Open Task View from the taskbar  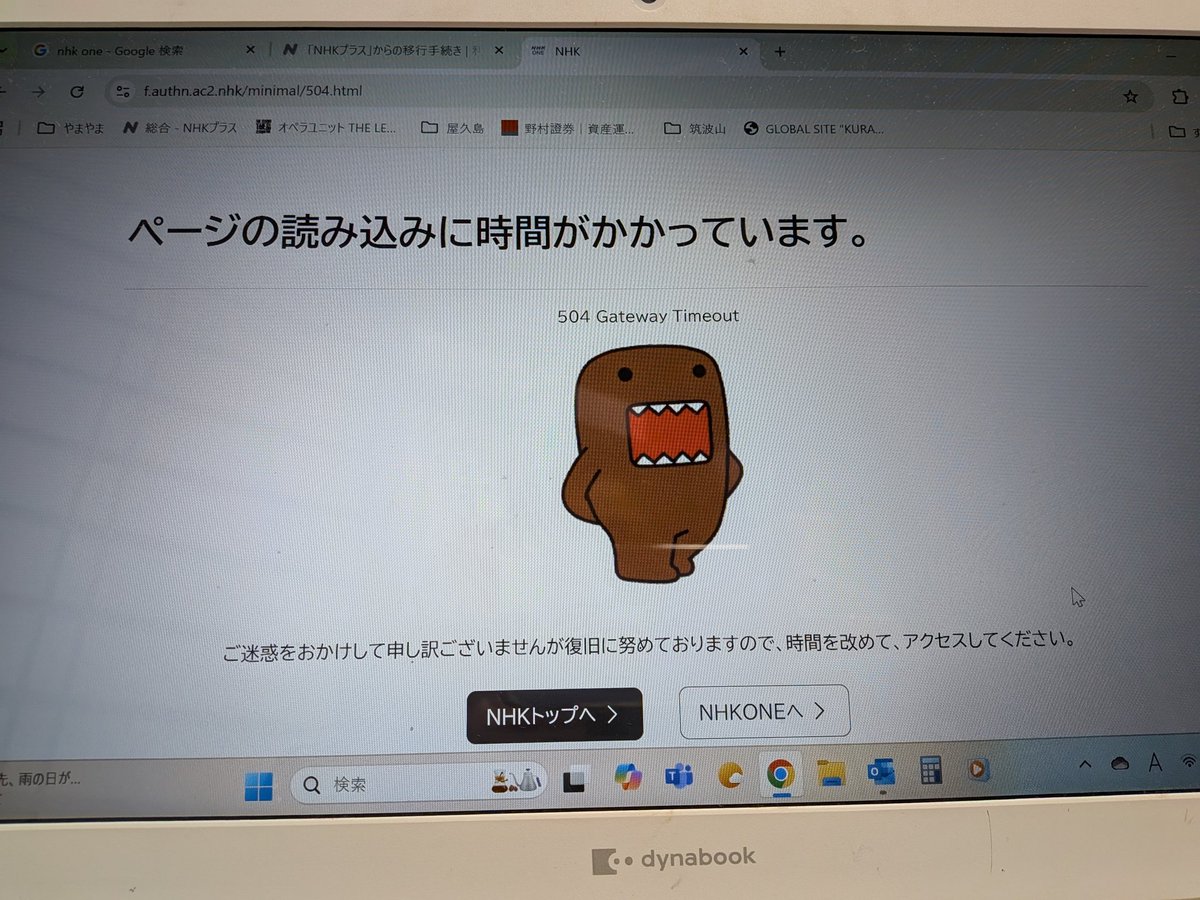(x=574, y=783)
